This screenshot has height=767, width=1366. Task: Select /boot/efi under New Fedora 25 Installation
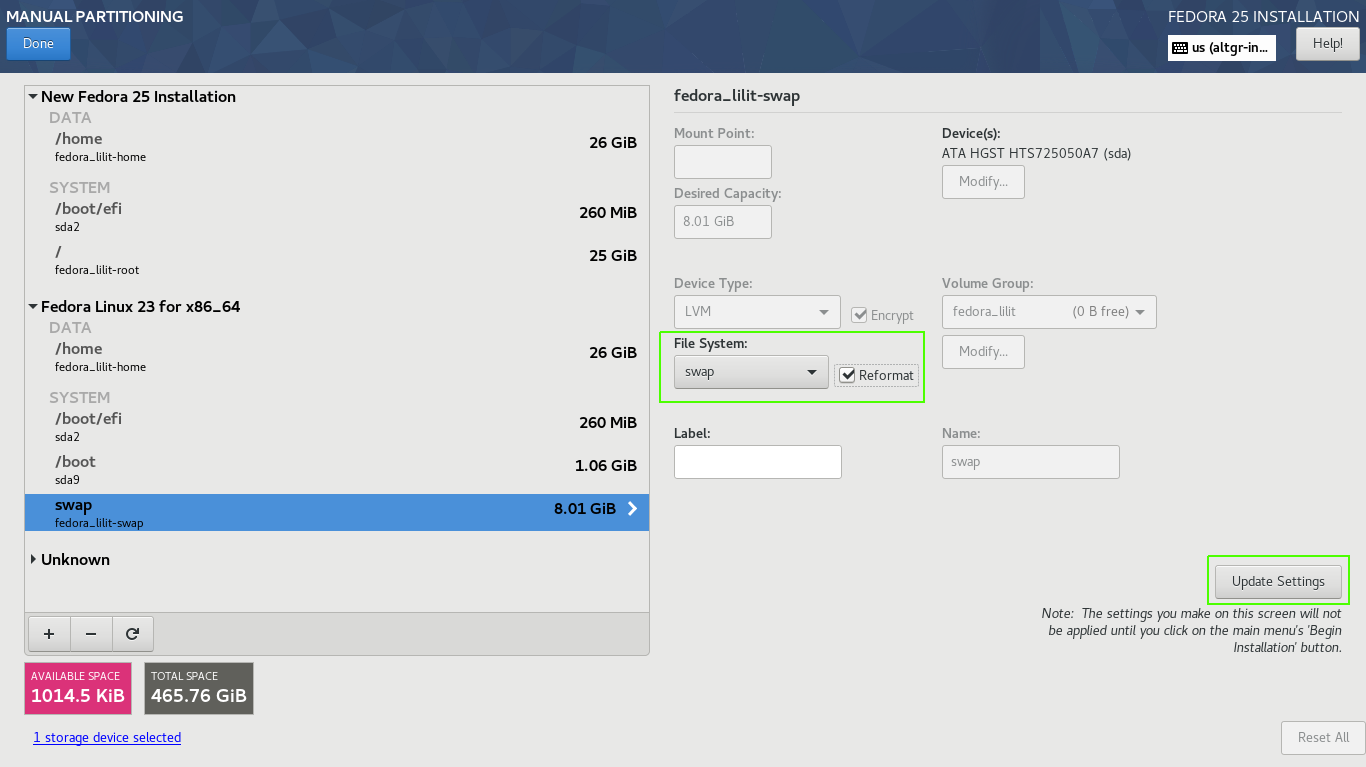(x=337, y=217)
